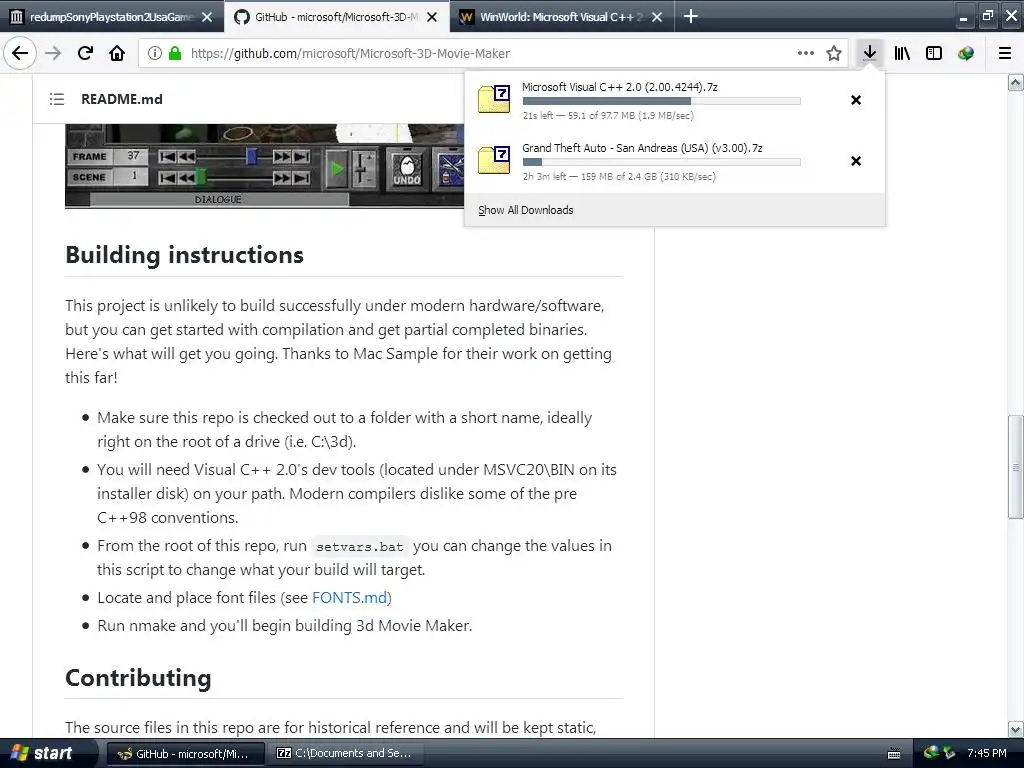1024x768 pixels.
Task: Click the green play arrow in screenshot
Action: pyautogui.click(x=337, y=169)
